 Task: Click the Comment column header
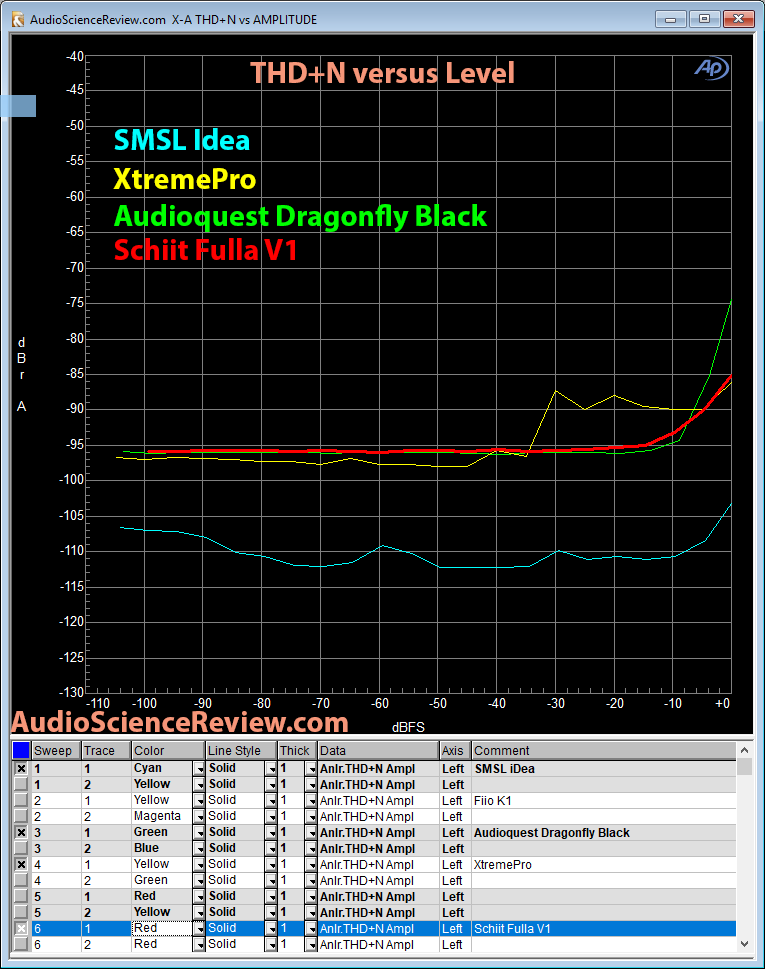(604, 750)
